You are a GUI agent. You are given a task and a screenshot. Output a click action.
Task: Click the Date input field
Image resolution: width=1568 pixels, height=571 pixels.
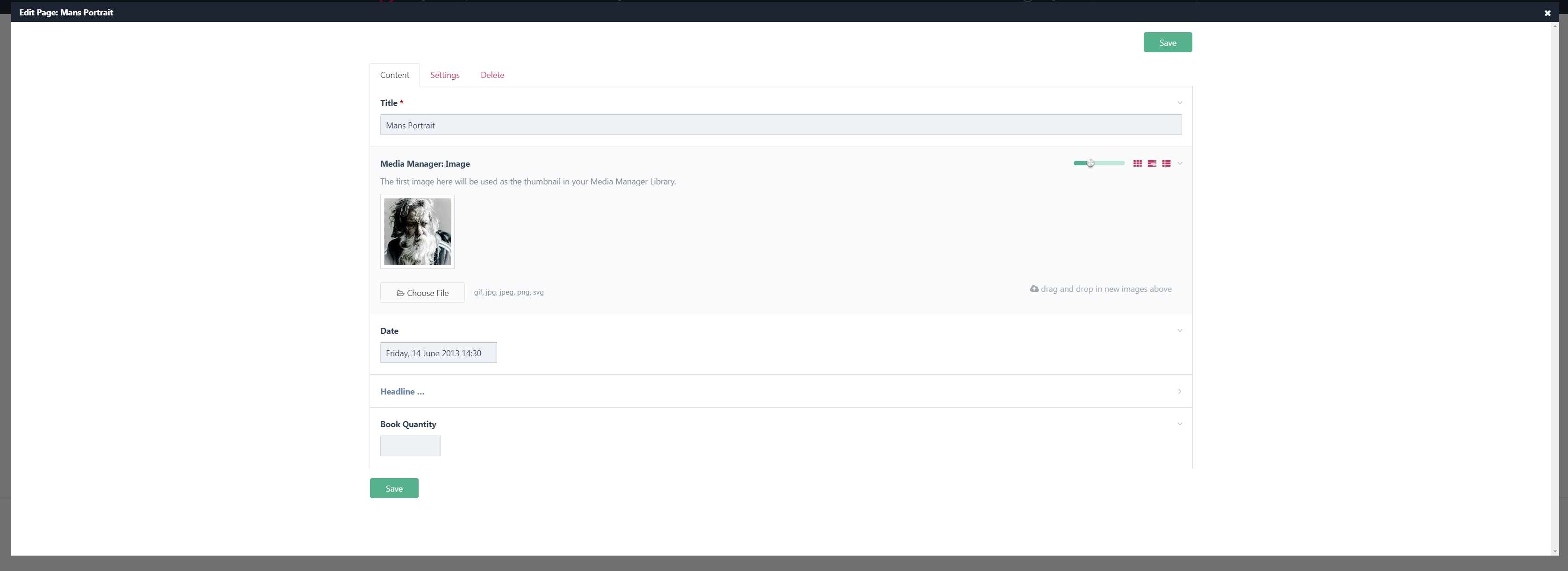pos(438,352)
